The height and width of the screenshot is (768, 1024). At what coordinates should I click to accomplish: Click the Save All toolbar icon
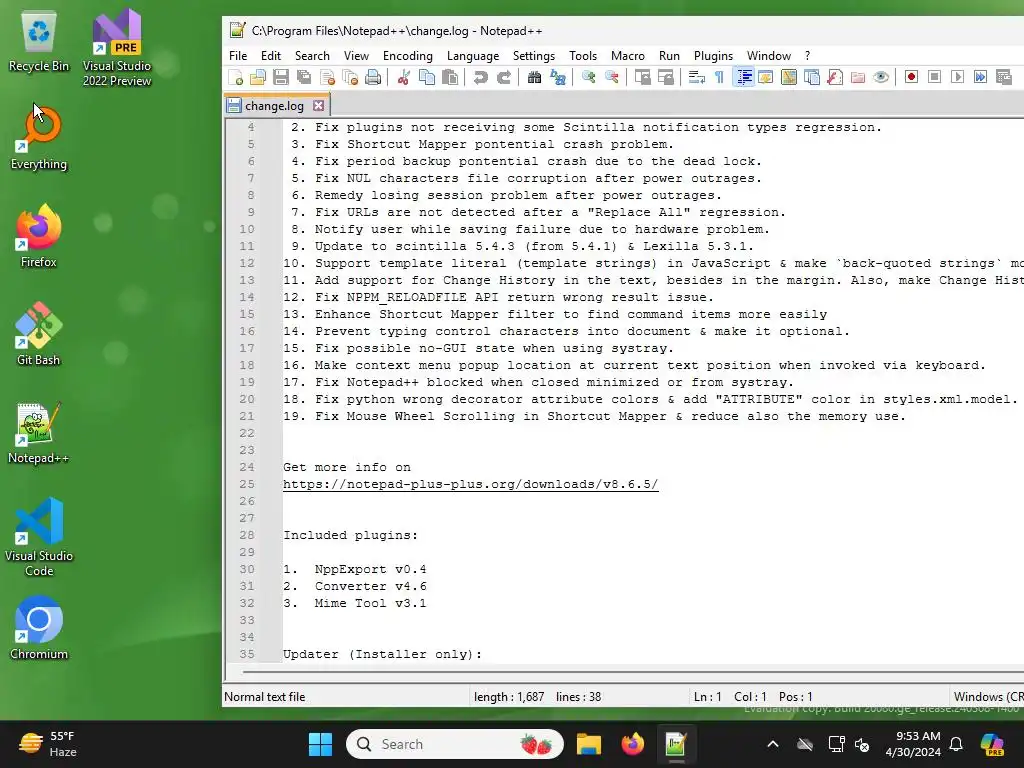point(304,78)
